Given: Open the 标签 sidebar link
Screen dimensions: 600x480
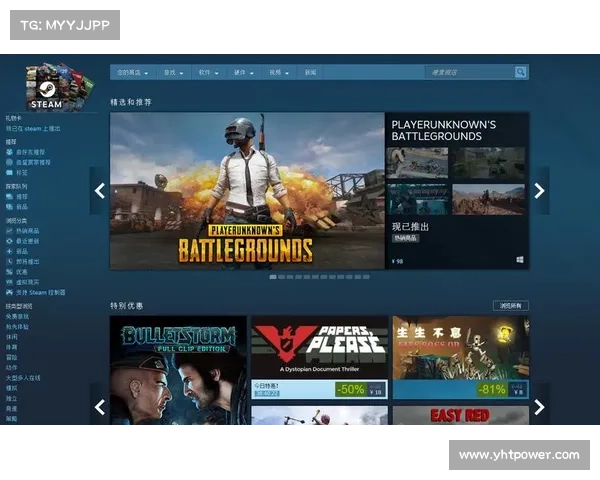Looking at the screenshot, I should pyautogui.click(x=21, y=173).
